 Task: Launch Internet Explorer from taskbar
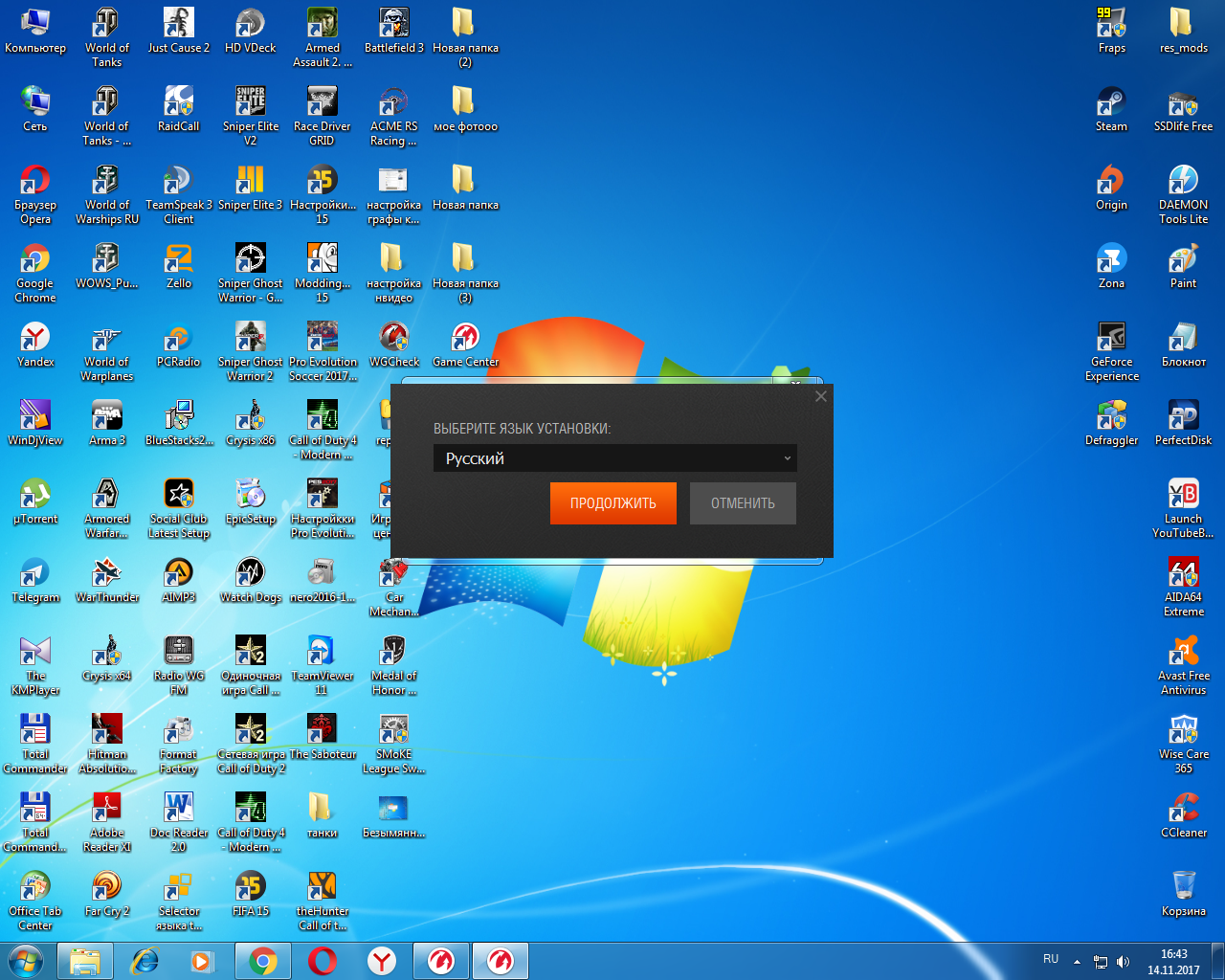point(145,961)
